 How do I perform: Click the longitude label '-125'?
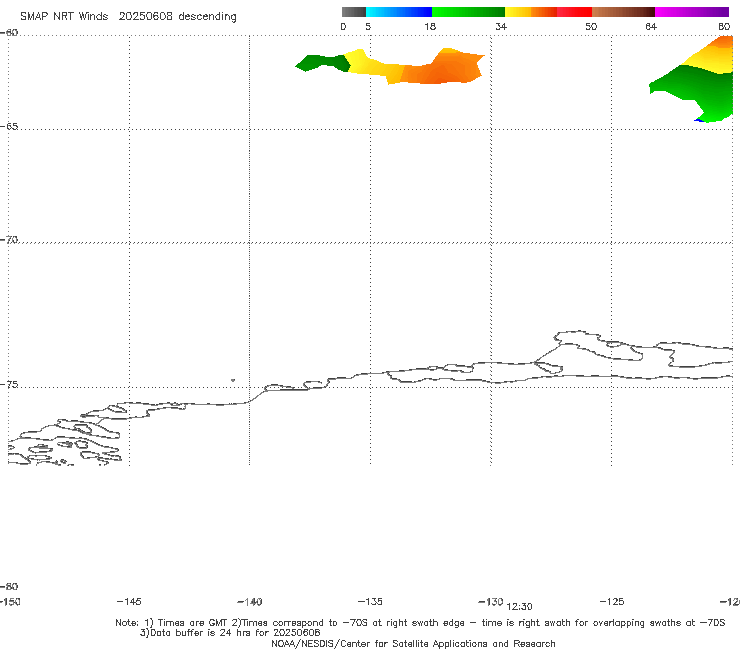click(612, 602)
